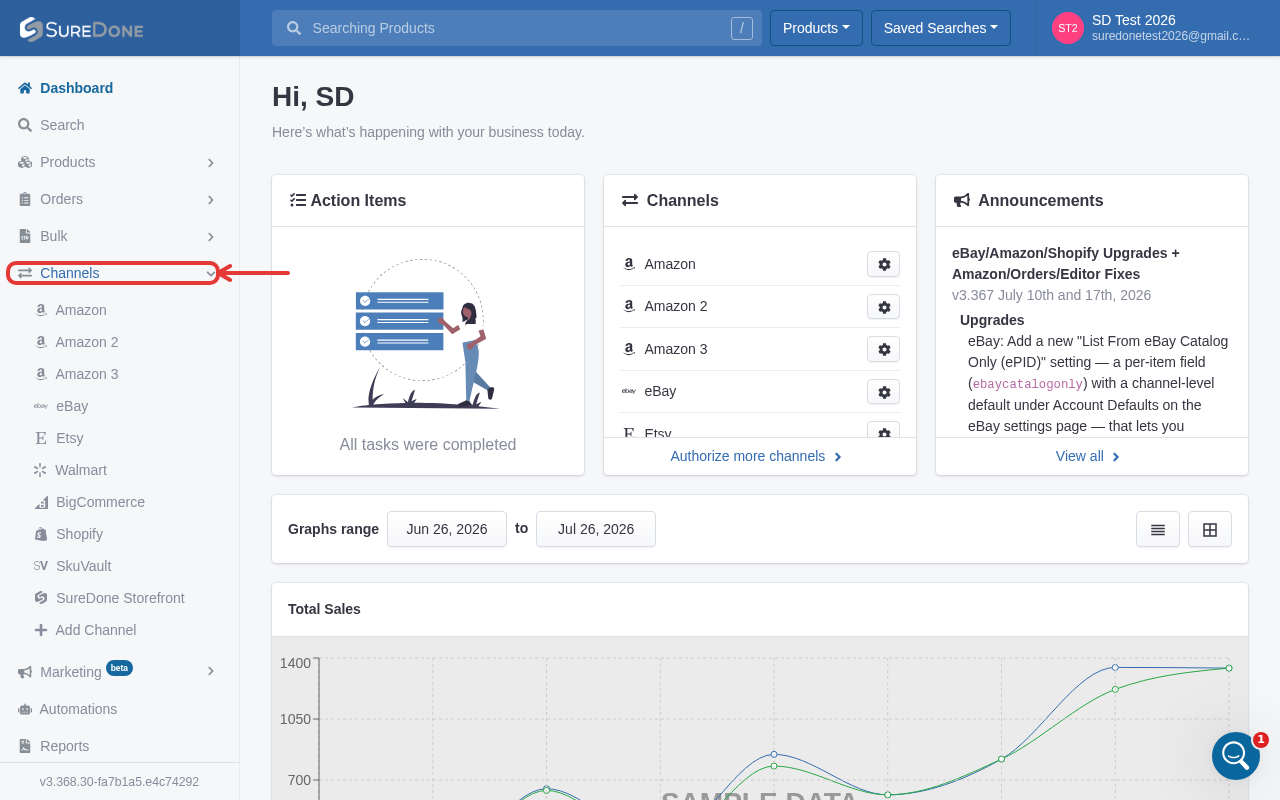Viewport: 1280px width, 800px height.
Task: Click the Marketing beta badge
Action: (119, 668)
